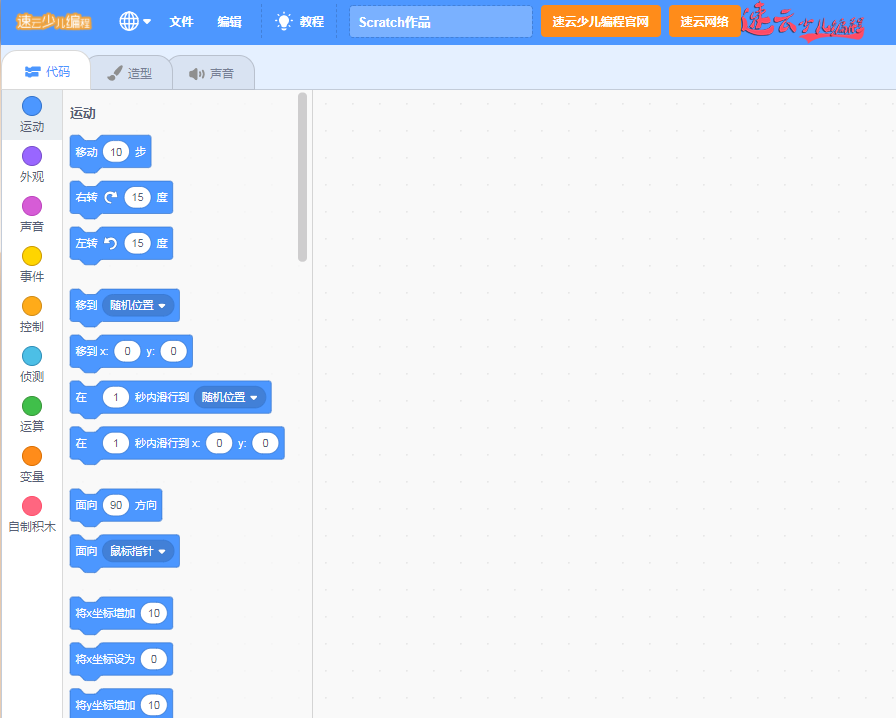This screenshot has width=896, height=718.
Task: Click the 速云少儿编程官网 button
Action: click(601, 21)
